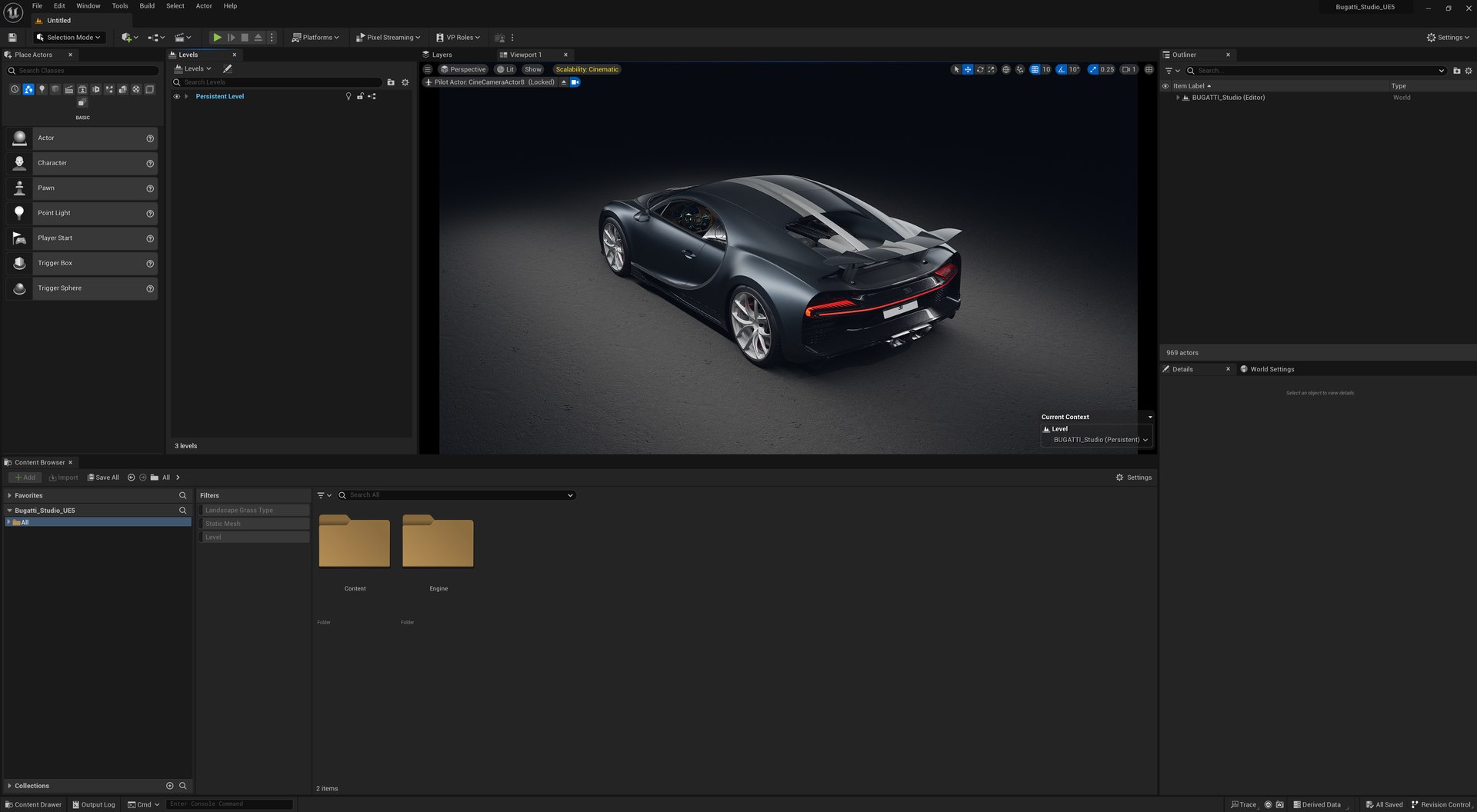Expand the Favorites section

9,496
